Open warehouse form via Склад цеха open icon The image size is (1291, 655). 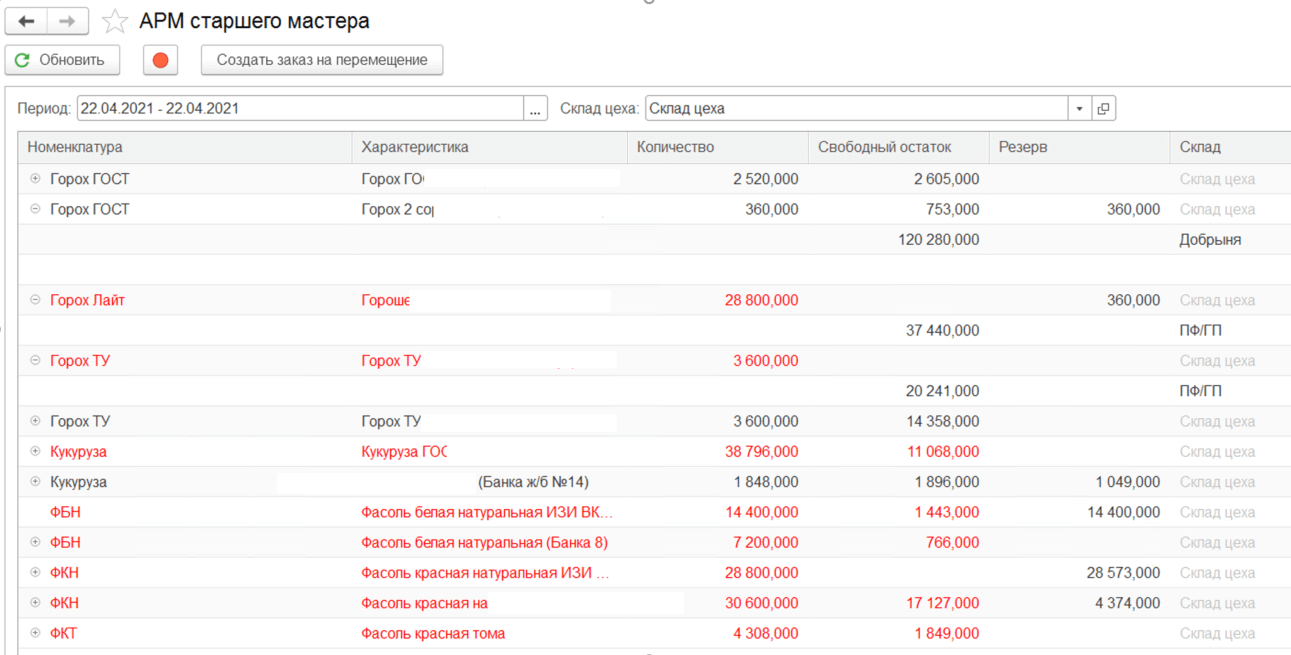pyautogui.click(x=1103, y=109)
